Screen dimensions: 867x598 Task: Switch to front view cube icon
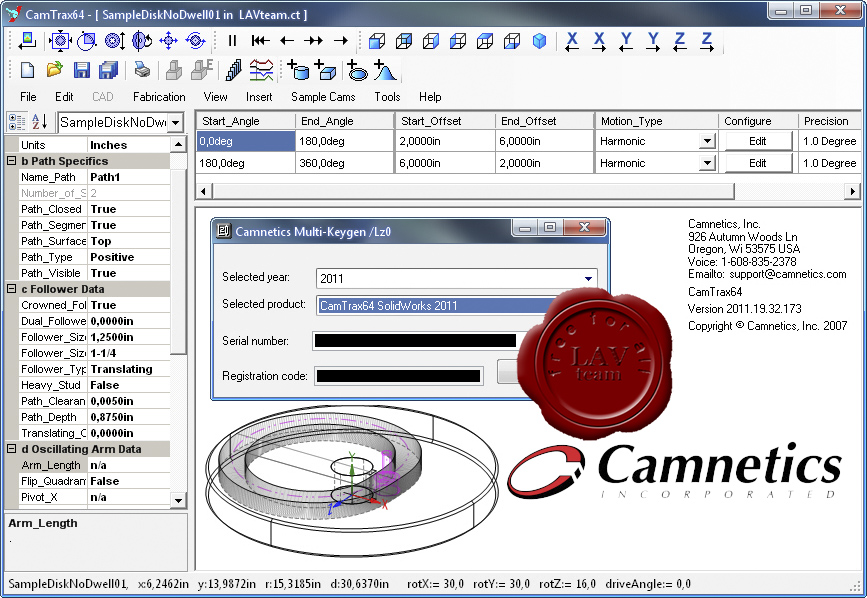point(377,41)
